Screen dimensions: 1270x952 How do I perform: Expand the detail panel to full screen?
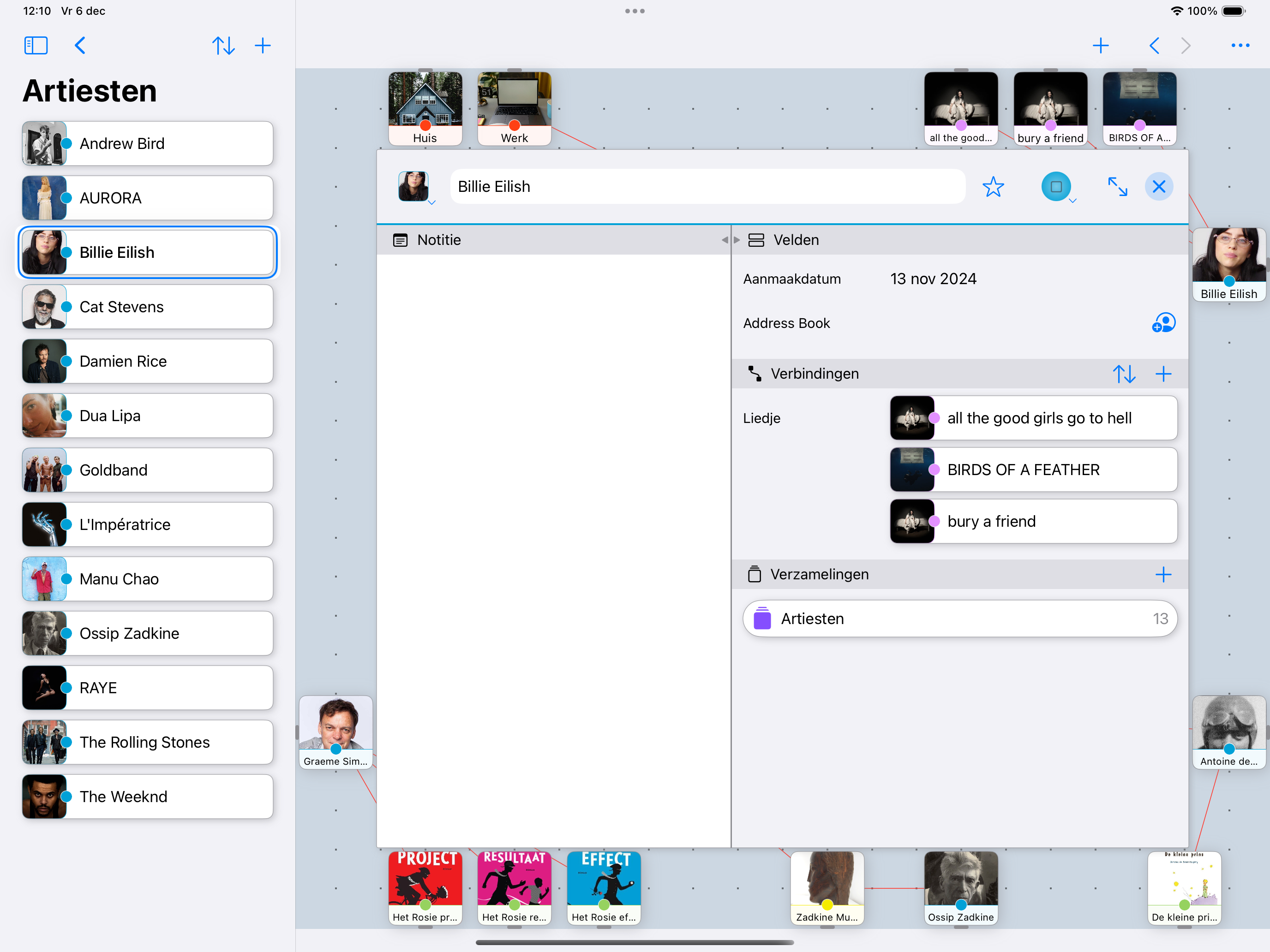(x=1117, y=186)
